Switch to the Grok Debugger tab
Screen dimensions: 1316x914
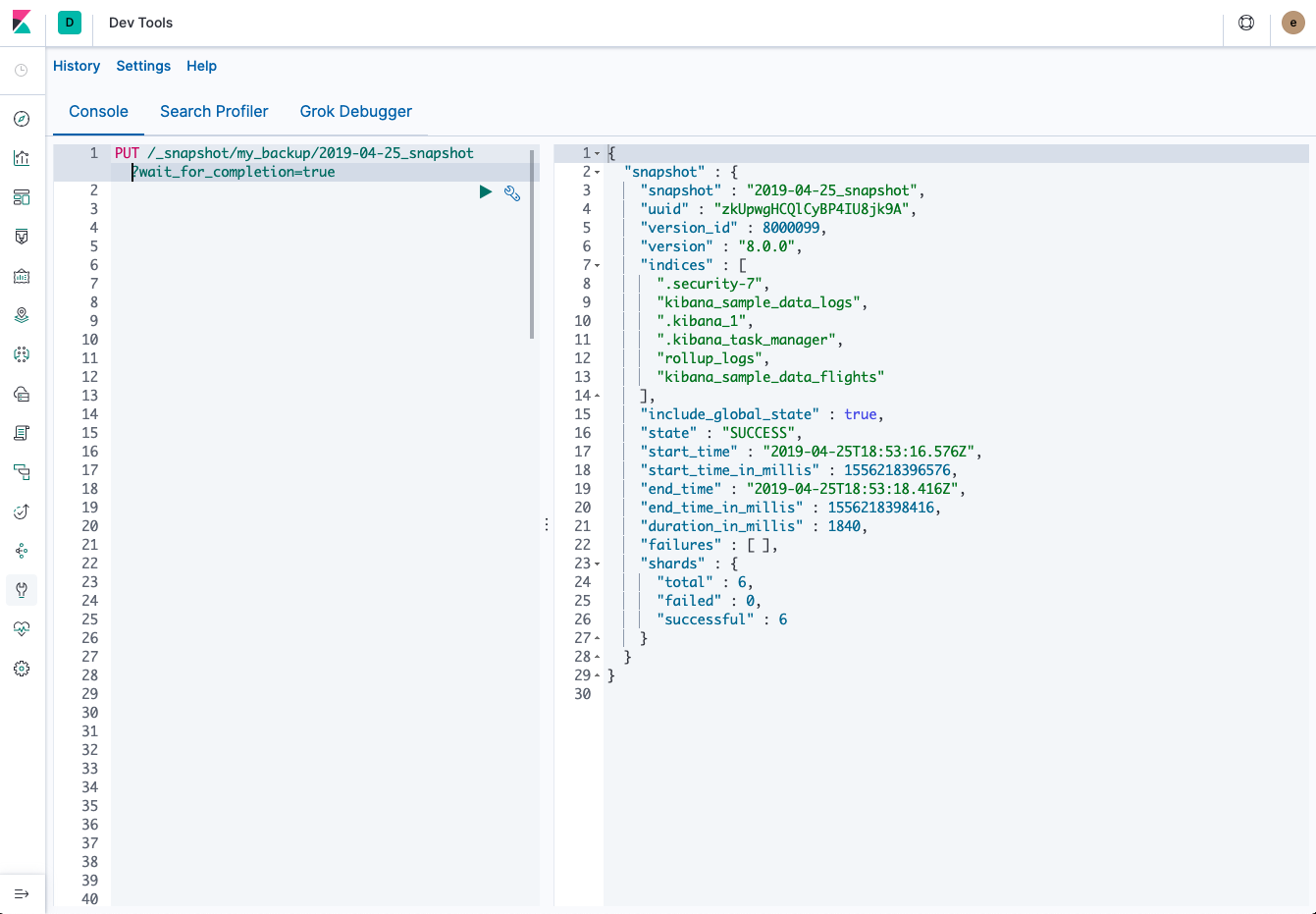tap(355, 112)
